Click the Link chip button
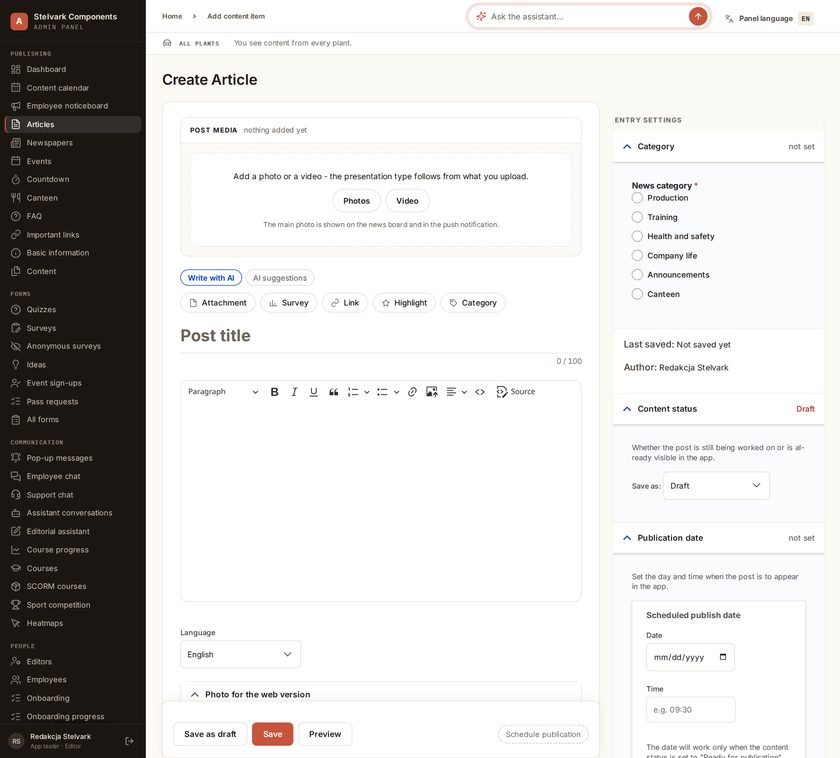This screenshot has height=758, width=840. click(x=345, y=303)
